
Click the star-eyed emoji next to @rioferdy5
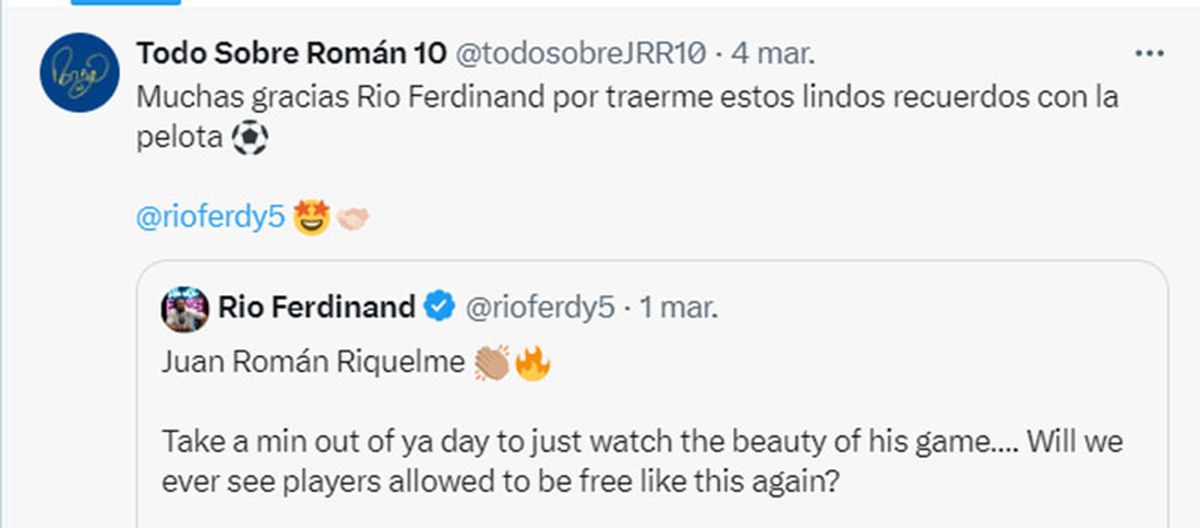(312, 218)
